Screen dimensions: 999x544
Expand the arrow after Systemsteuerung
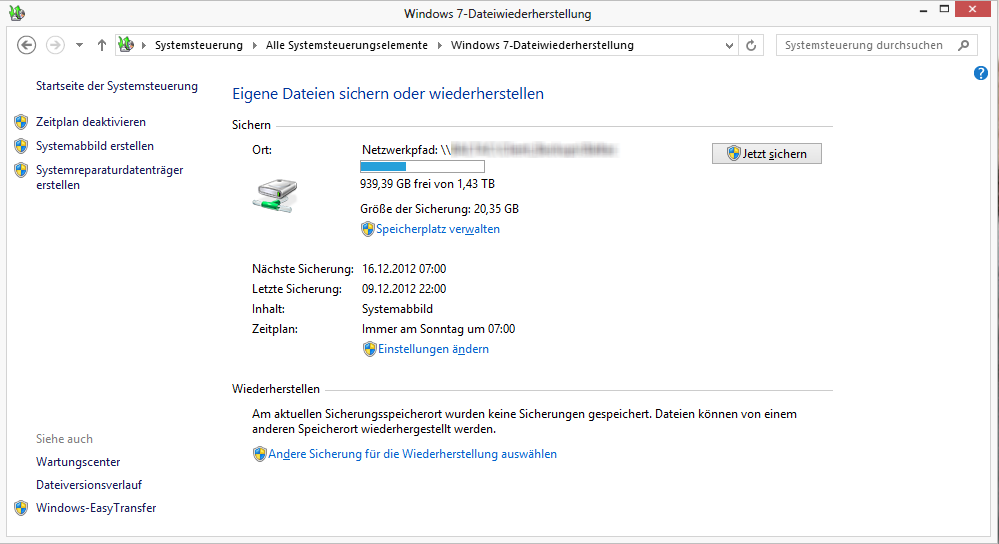(x=254, y=45)
